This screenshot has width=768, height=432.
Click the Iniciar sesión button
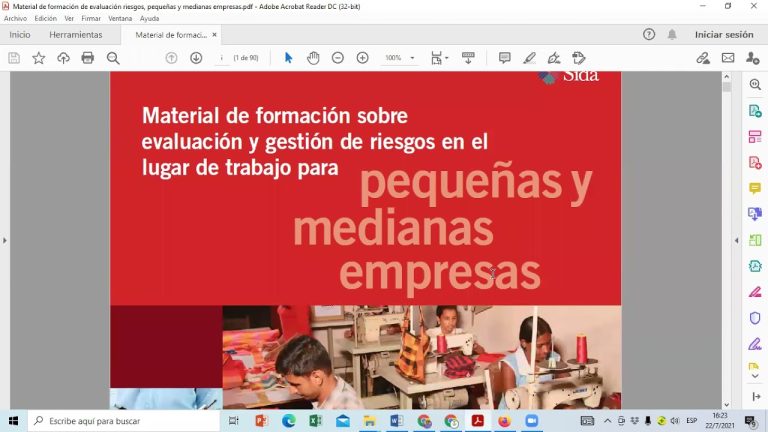[723, 34]
